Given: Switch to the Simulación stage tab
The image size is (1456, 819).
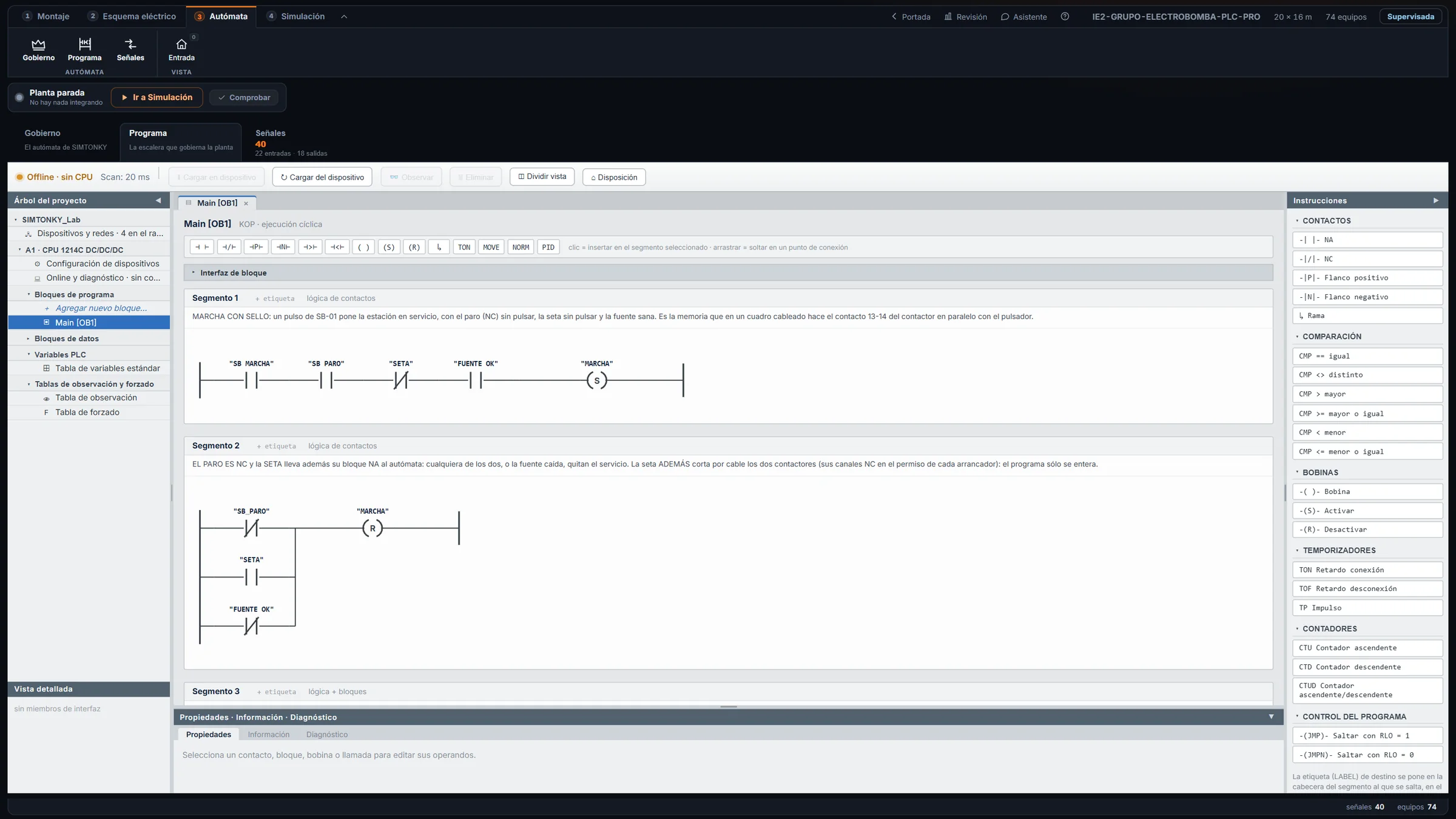Looking at the screenshot, I should pyautogui.click(x=296, y=16).
